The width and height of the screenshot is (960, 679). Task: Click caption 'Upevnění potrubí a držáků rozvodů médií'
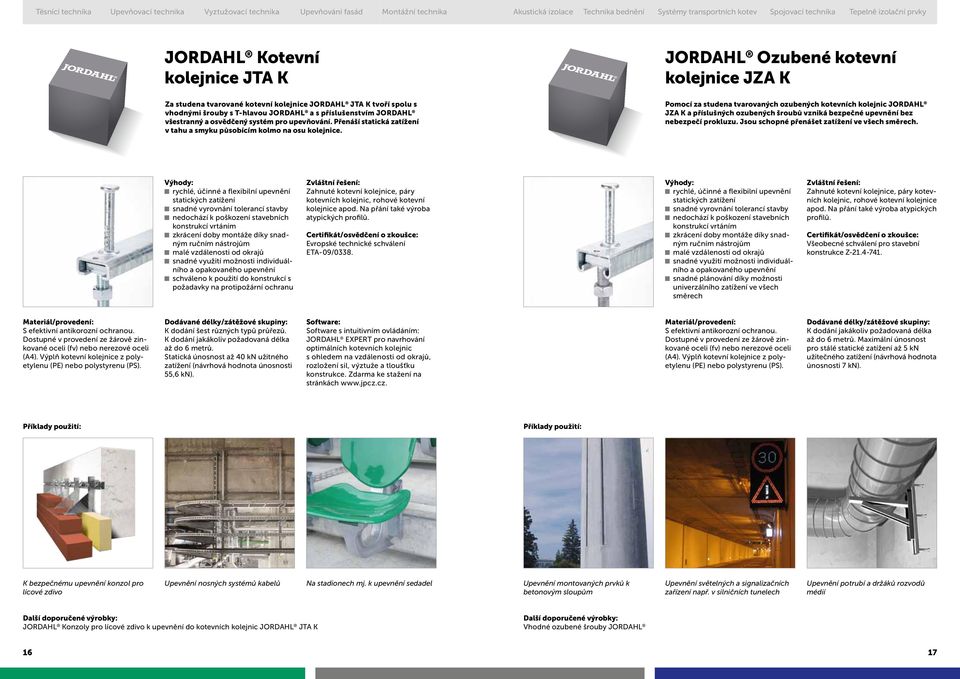tap(866, 588)
